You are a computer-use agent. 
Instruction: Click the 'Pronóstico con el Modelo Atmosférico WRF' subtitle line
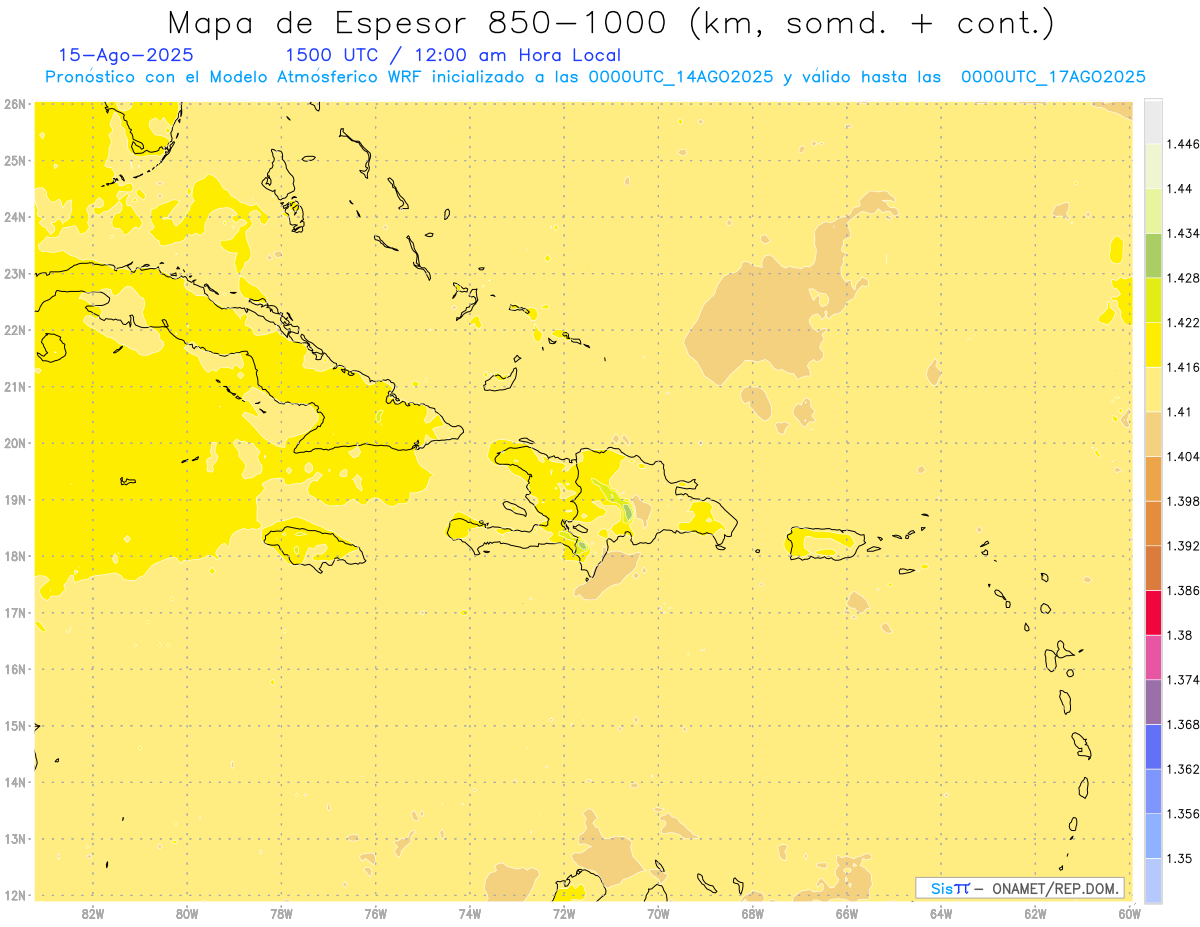pos(595,77)
